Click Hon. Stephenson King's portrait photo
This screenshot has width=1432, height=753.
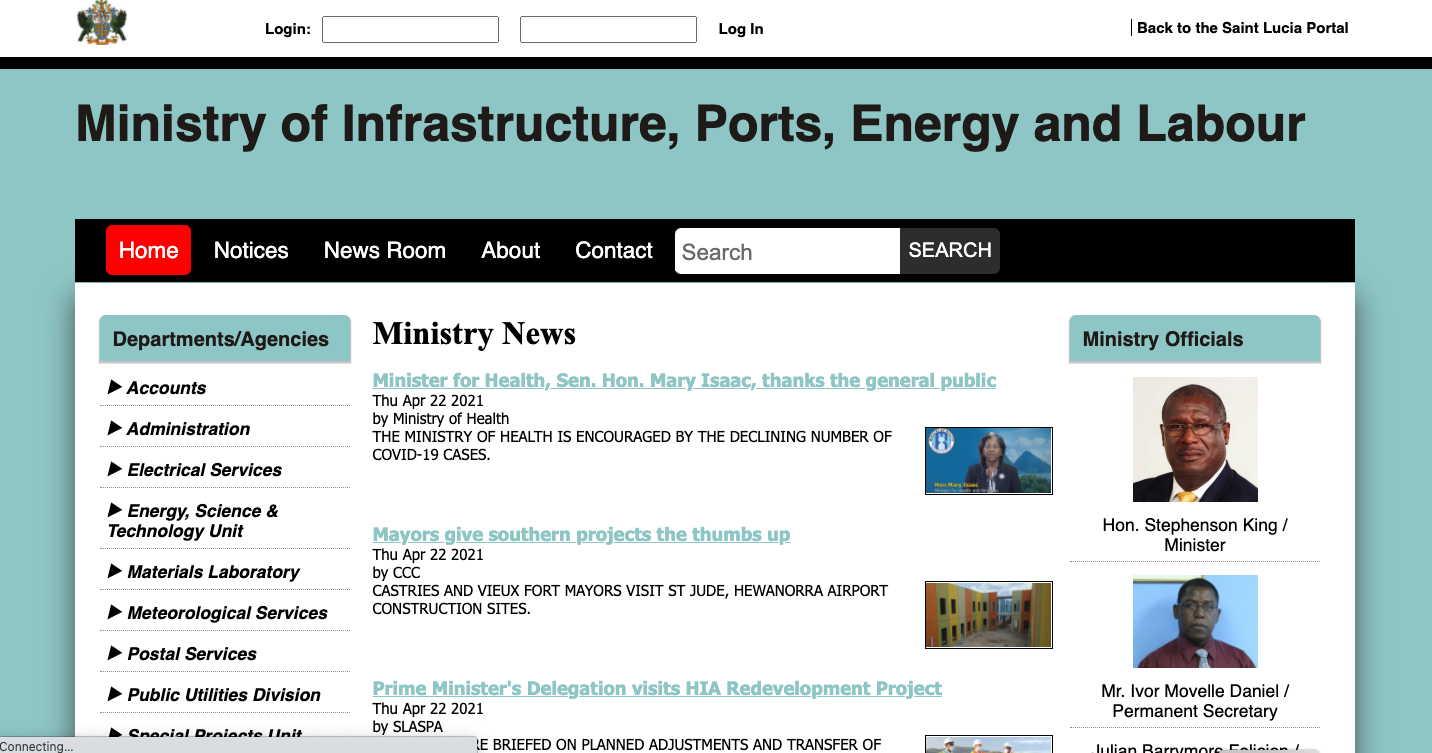pyautogui.click(x=1194, y=439)
